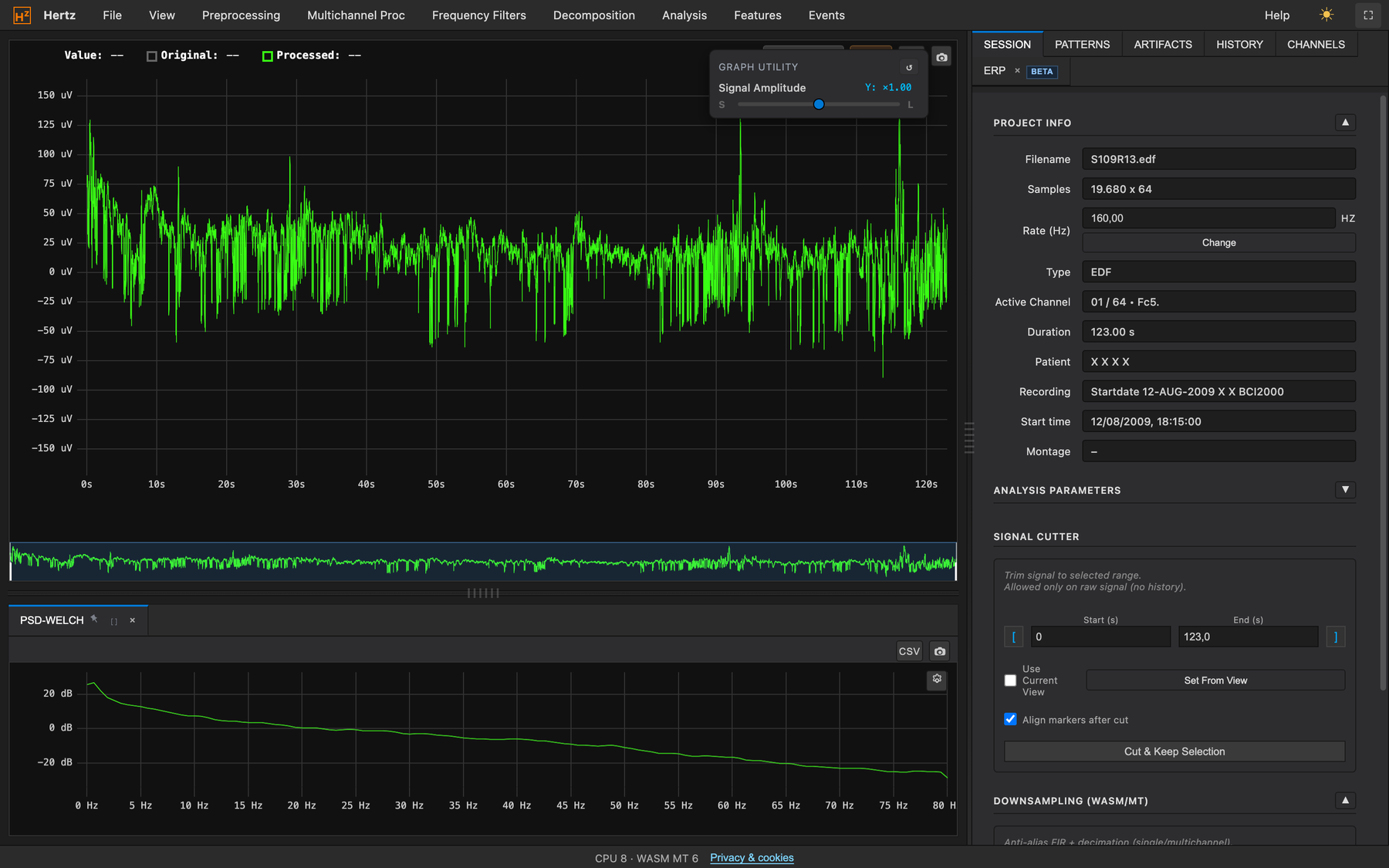Grab the vertical sidebar splitter handle
Screen dimensions: 1389x868
point(969,437)
